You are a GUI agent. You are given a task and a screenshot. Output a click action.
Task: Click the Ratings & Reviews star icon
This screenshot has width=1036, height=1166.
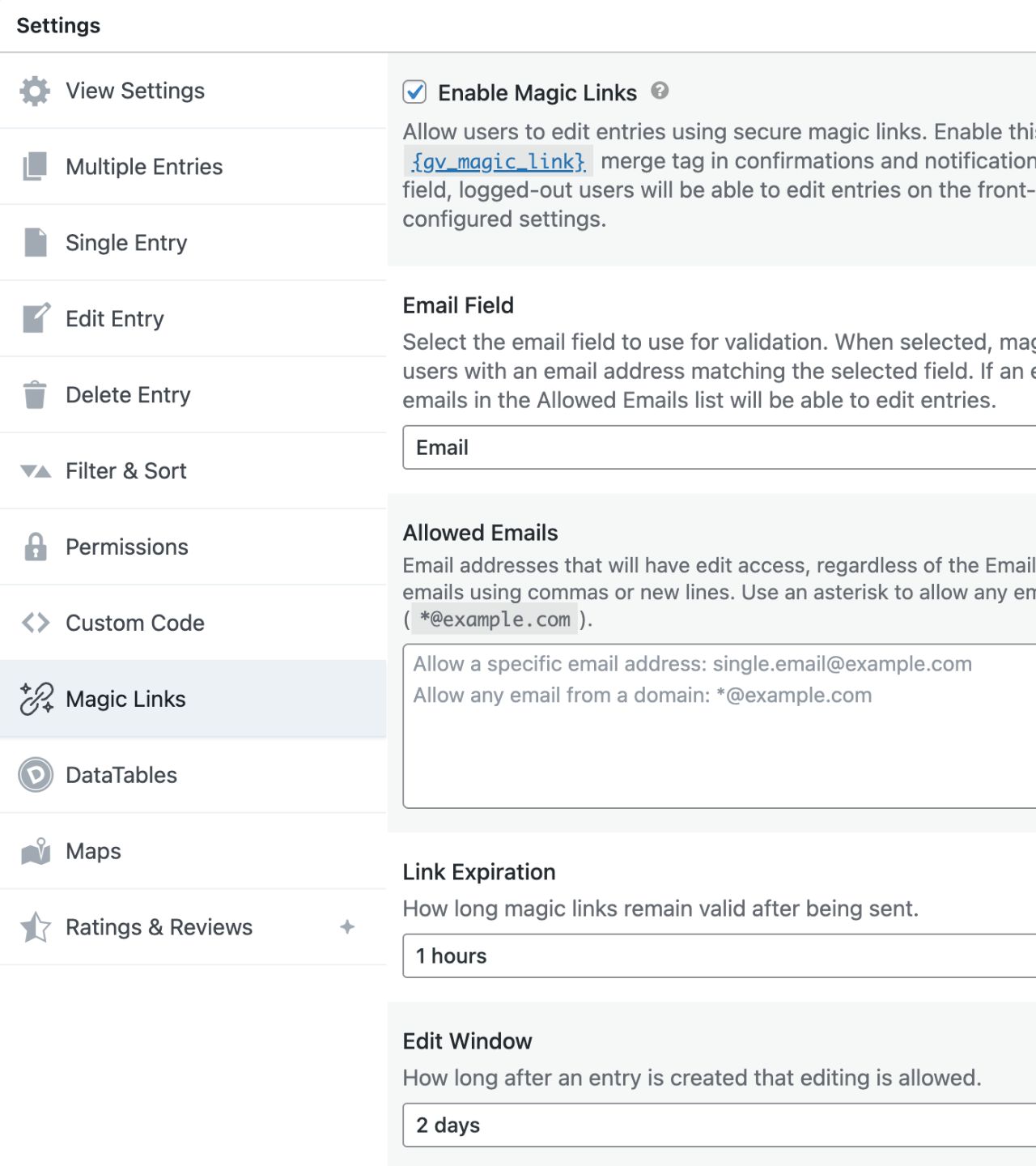click(36, 927)
